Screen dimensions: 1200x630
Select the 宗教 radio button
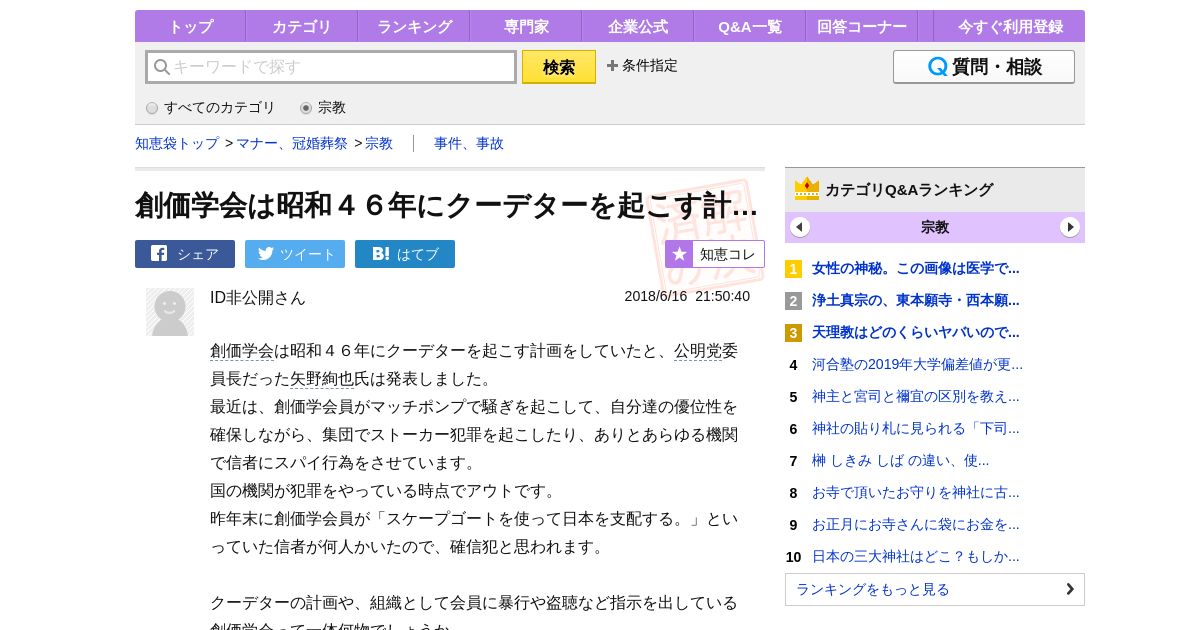point(306,108)
